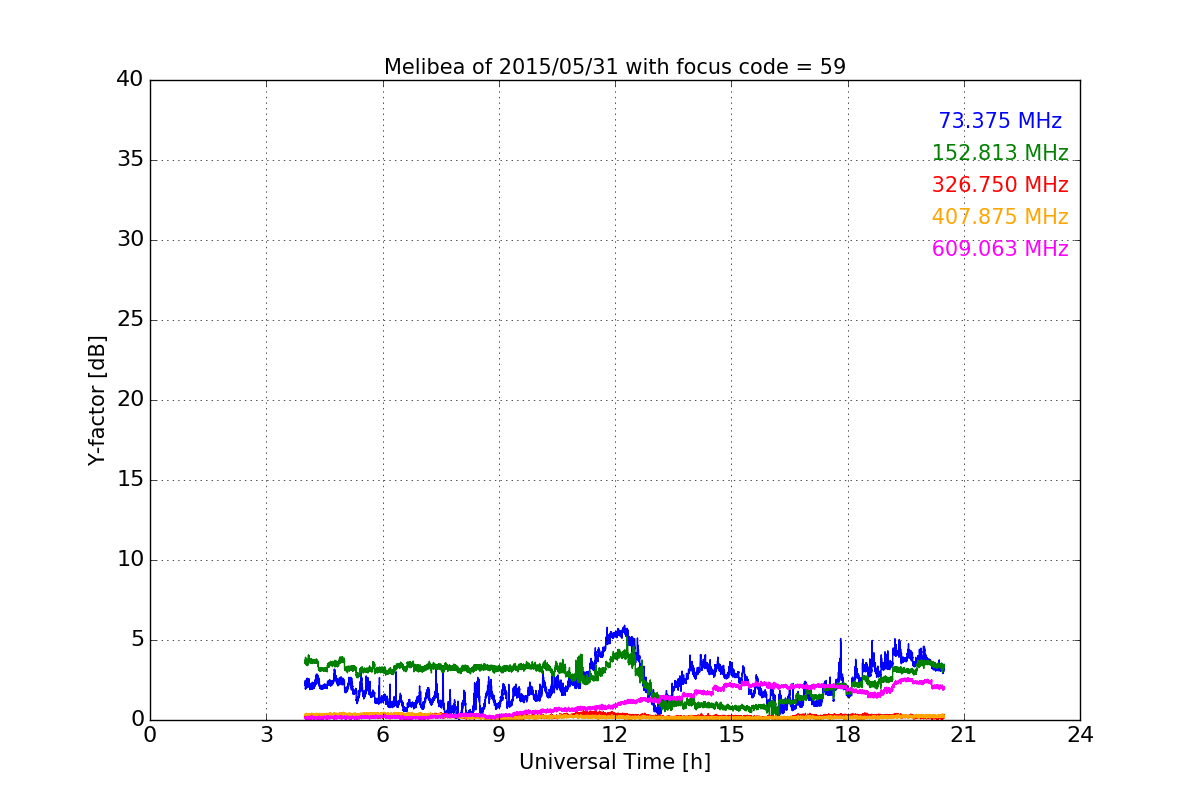
Task: Click the y-axis tick label 35
Action: (x=130, y=160)
